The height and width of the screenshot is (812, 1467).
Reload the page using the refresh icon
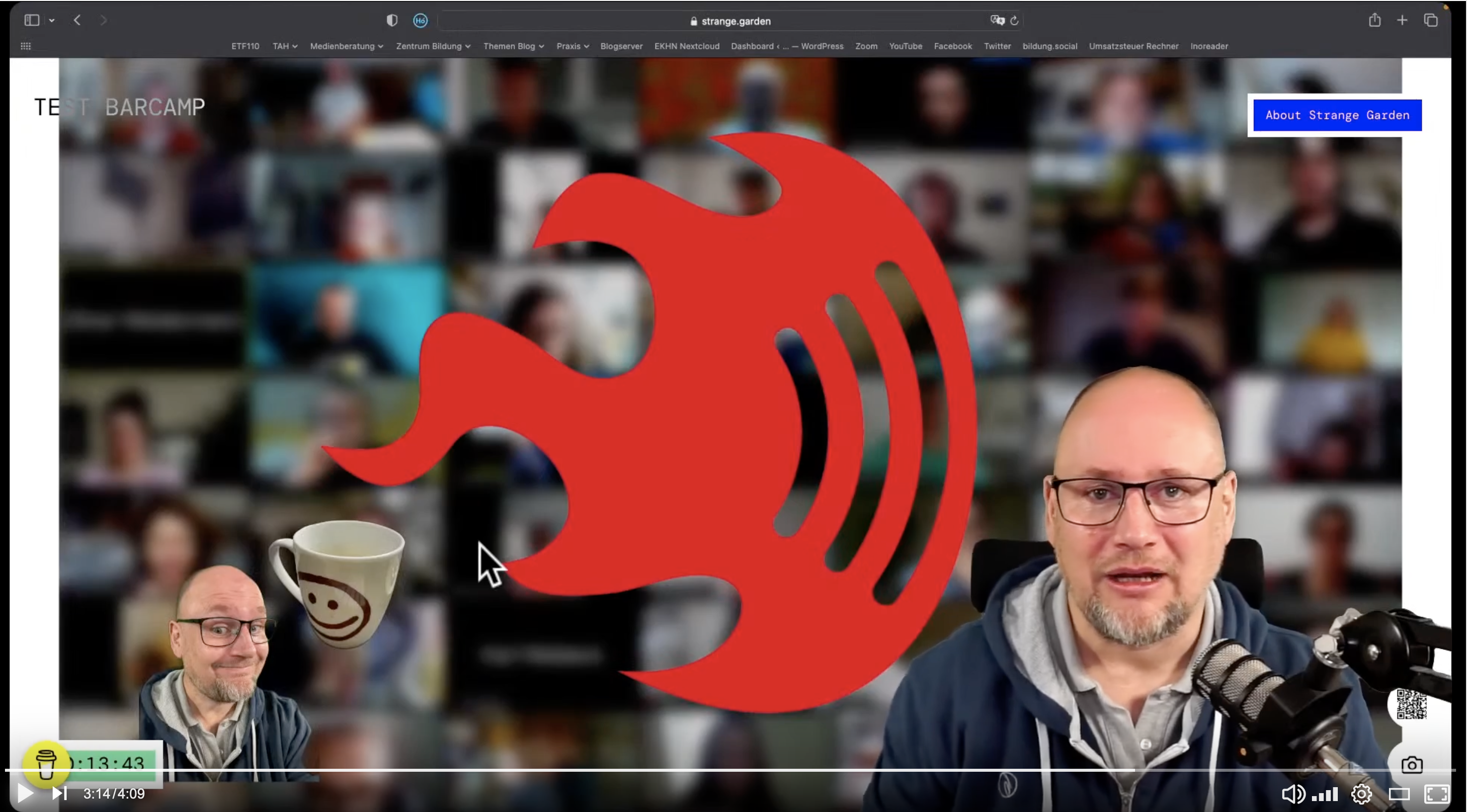click(1014, 20)
